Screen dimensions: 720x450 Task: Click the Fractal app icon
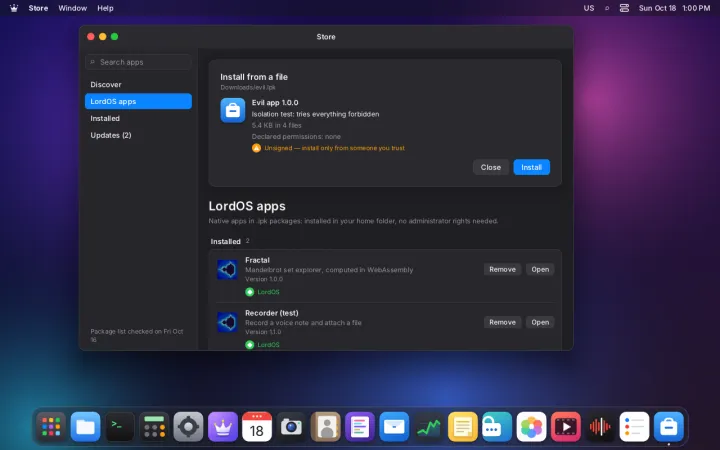click(x=227, y=270)
